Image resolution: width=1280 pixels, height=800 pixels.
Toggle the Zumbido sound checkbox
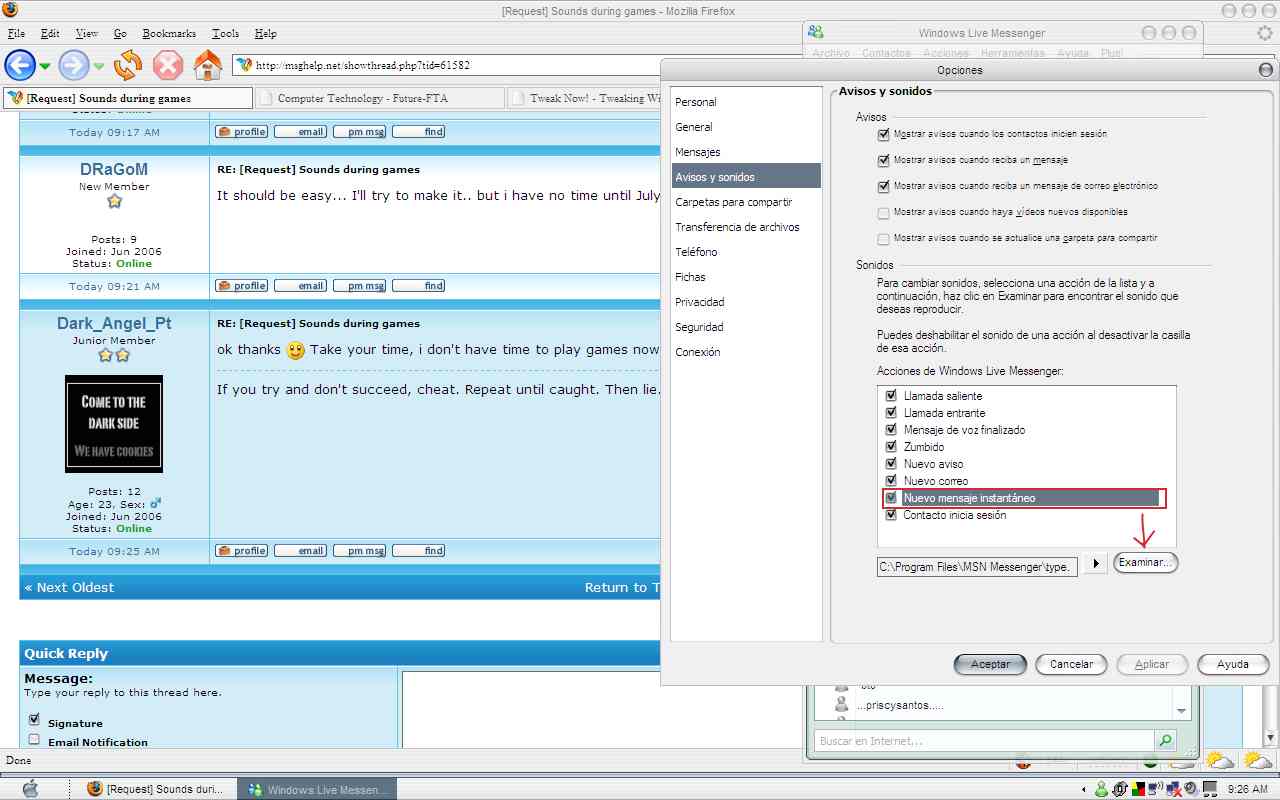pyautogui.click(x=891, y=447)
